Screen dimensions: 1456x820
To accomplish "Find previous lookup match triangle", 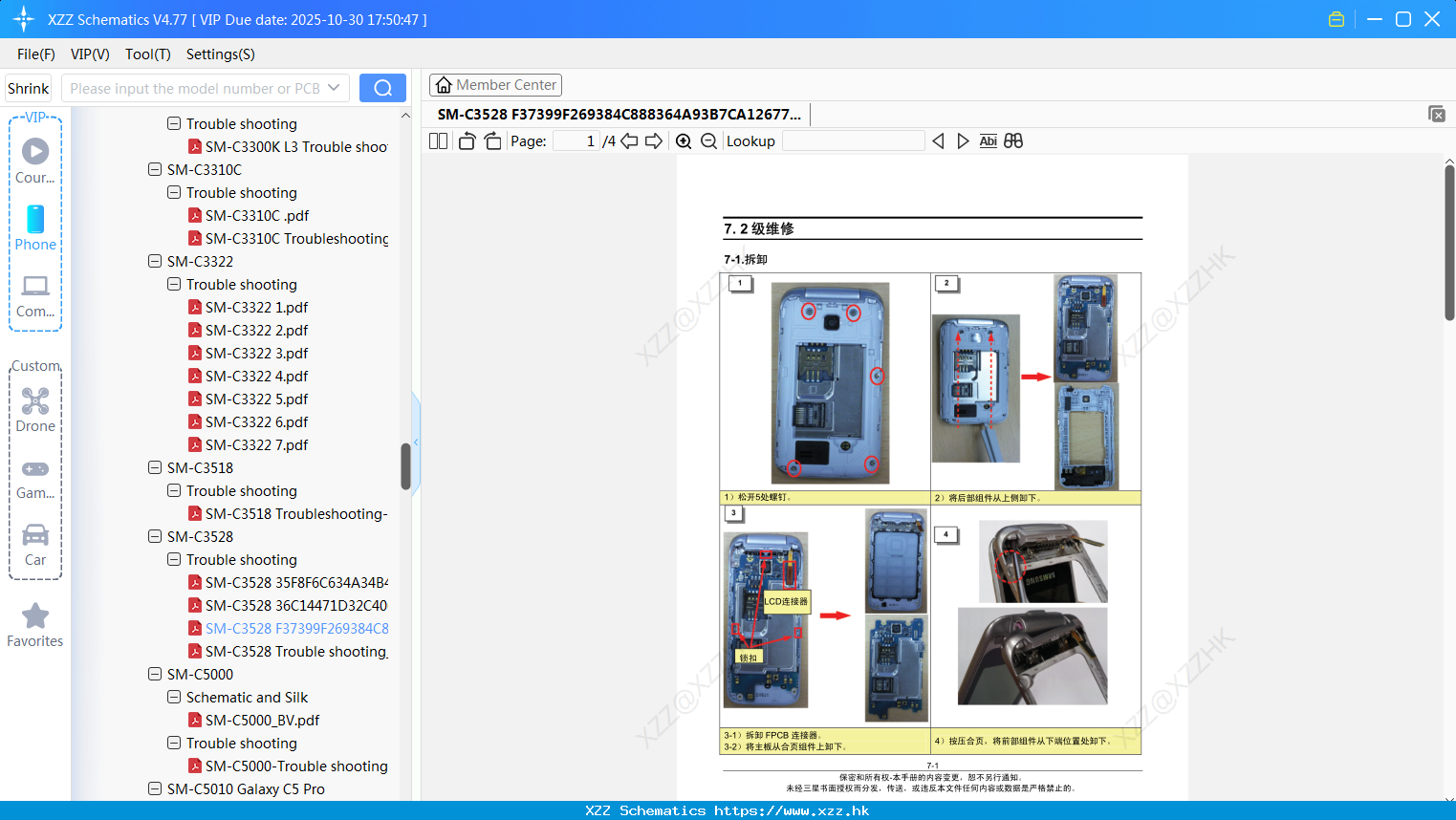I will [938, 140].
